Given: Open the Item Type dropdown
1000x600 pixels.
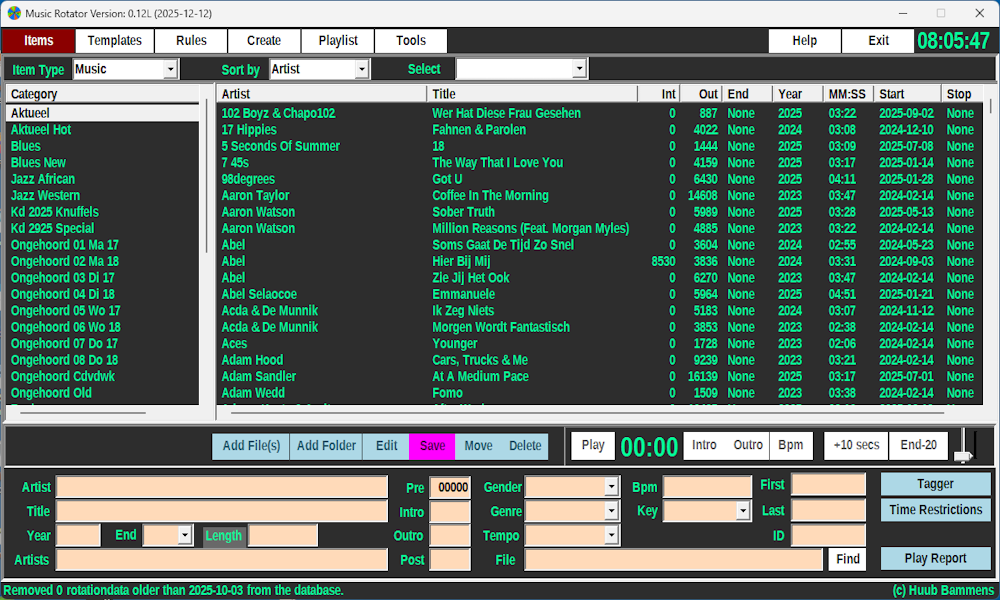Looking at the screenshot, I should (170, 69).
